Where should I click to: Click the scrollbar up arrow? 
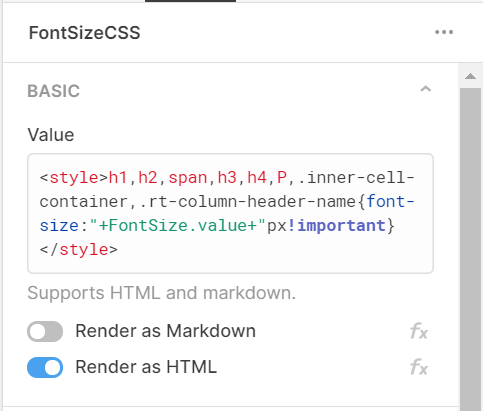click(x=470, y=76)
